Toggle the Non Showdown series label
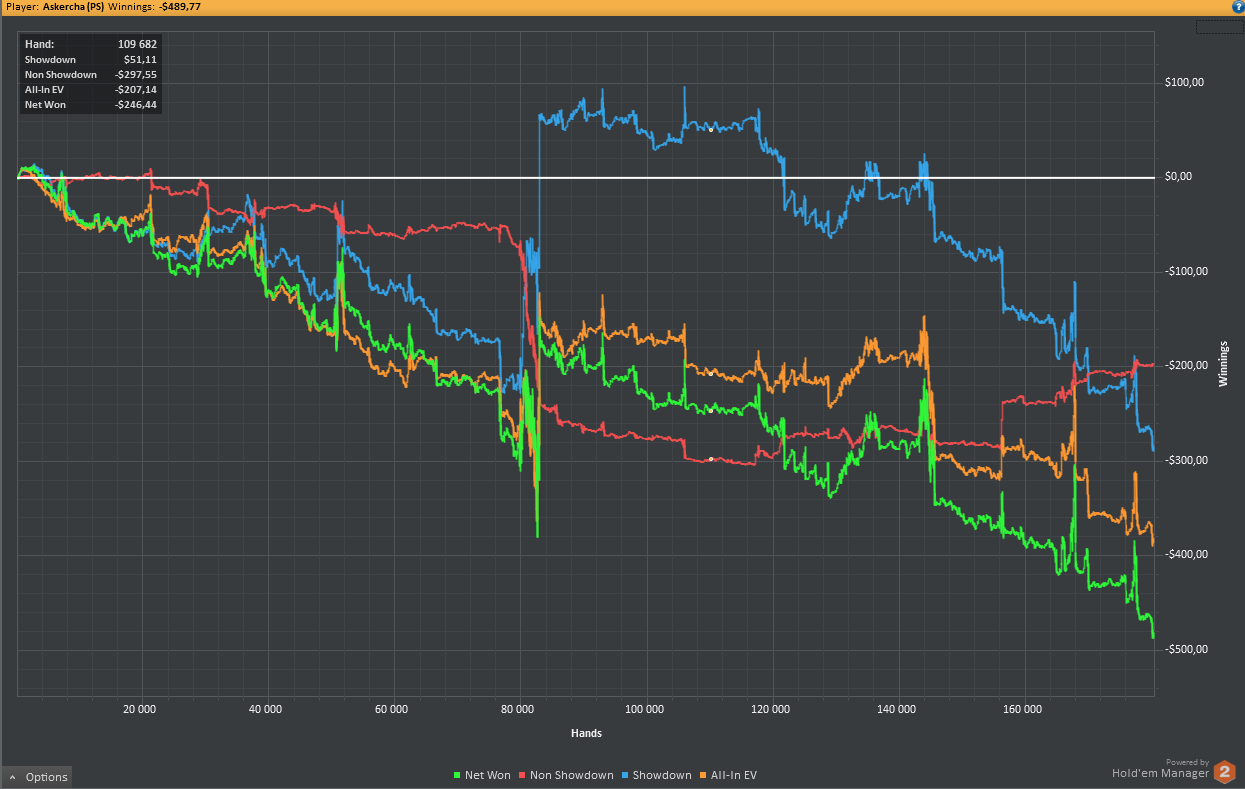This screenshot has height=789, width=1245. (572, 776)
